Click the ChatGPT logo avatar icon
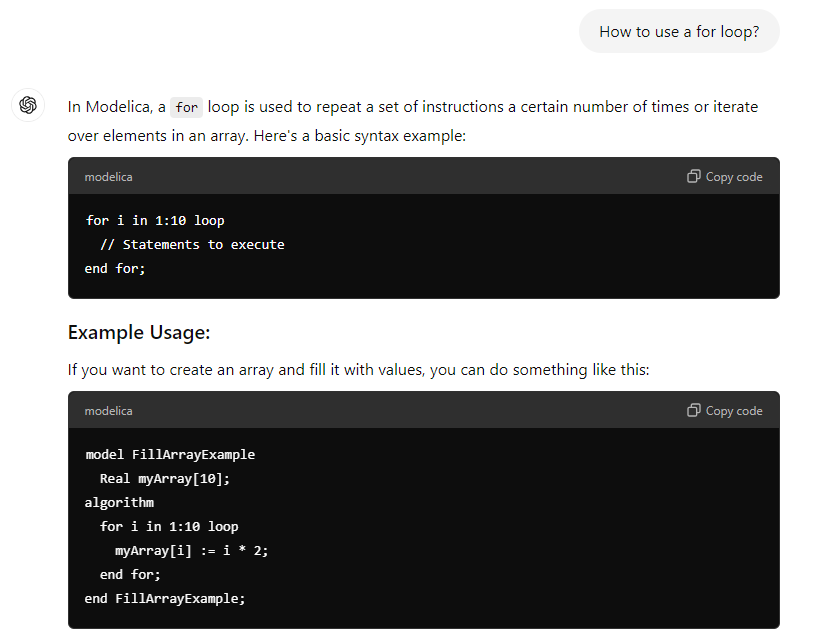This screenshot has width=835, height=644. click(28, 105)
